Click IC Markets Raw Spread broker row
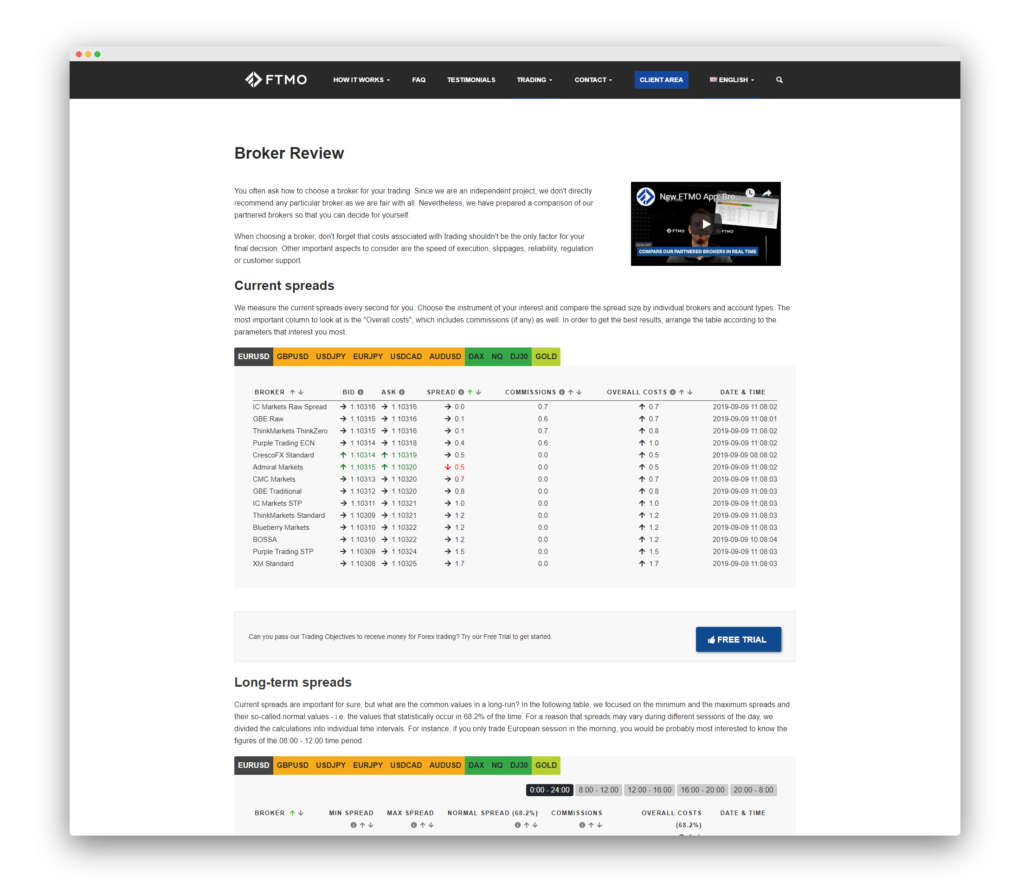 (x=514, y=407)
